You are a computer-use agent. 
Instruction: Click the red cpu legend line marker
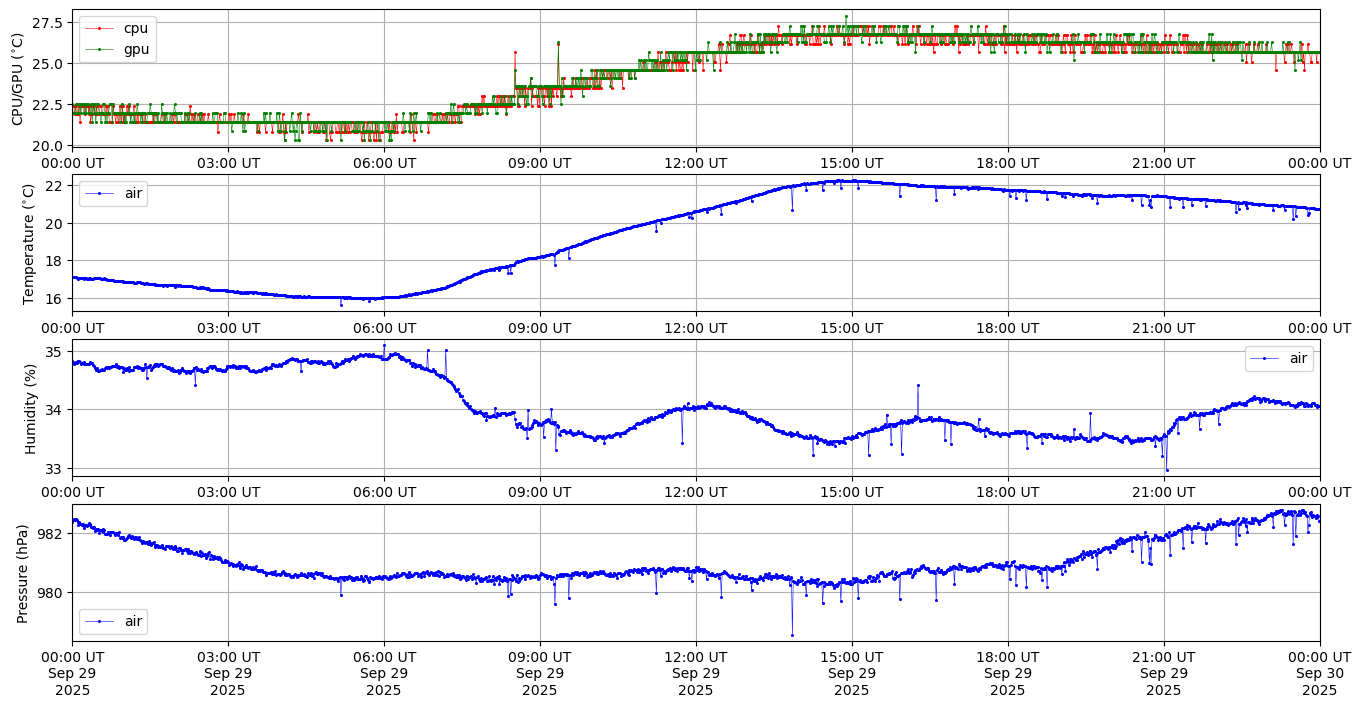pyautogui.click(x=100, y=28)
